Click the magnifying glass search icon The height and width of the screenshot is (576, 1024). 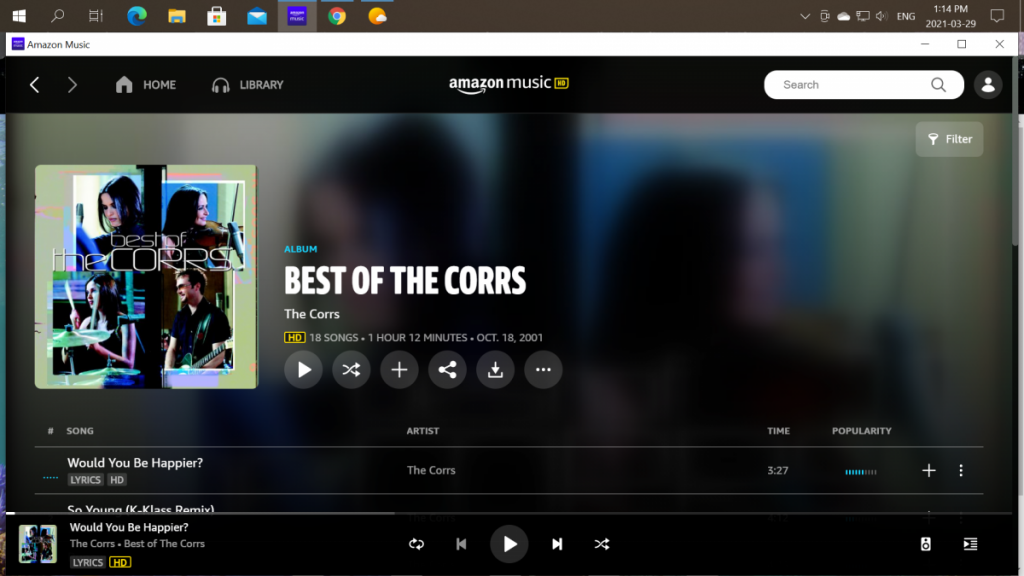coord(938,85)
